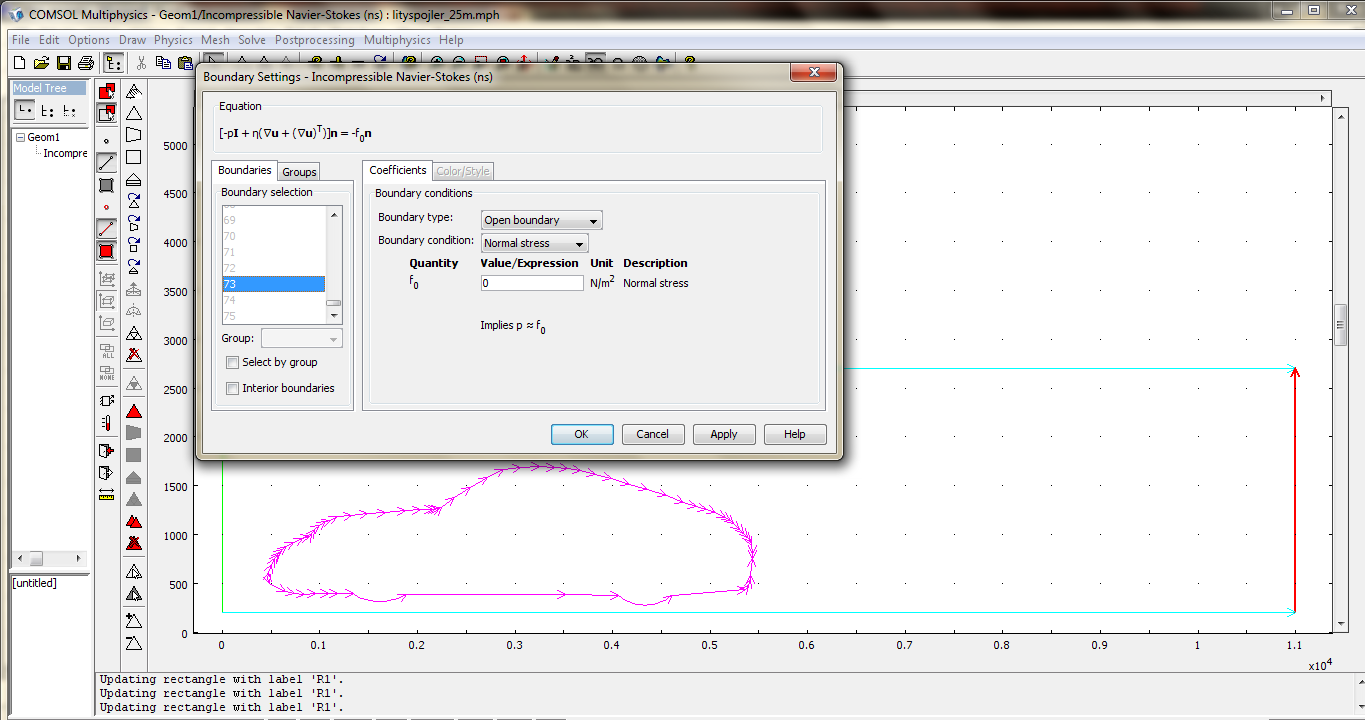Open the Group dropdown

301,339
